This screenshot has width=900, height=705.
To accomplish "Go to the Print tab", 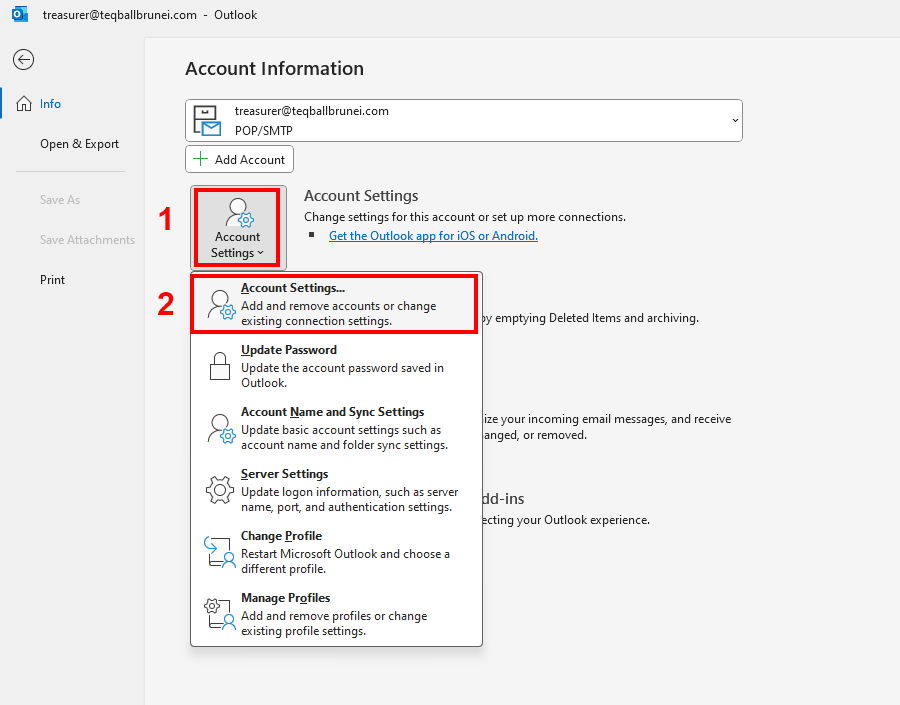I will click(53, 280).
